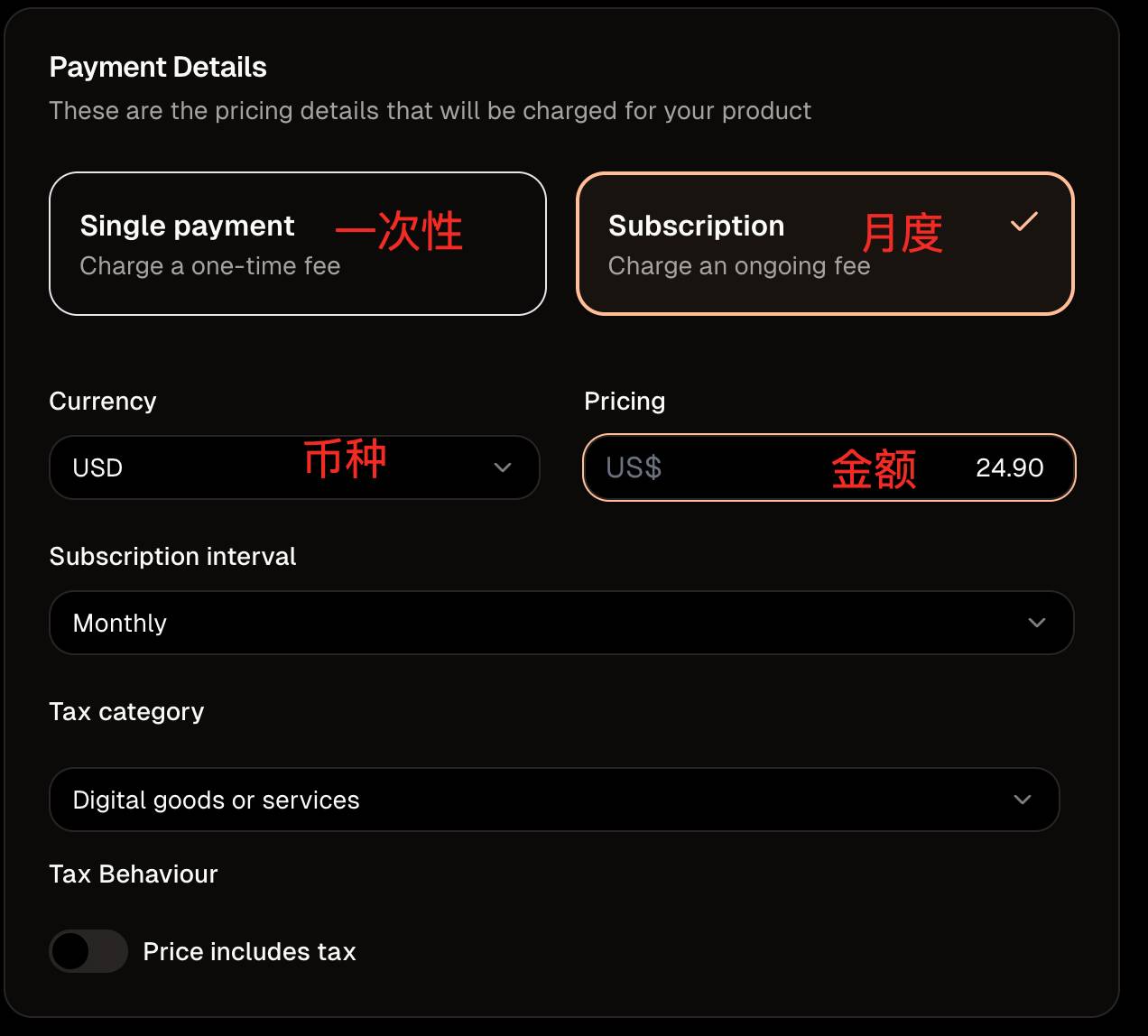Select the Single payment option card
The height and width of the screenshot is (1036, 1148).
(297, 244)
